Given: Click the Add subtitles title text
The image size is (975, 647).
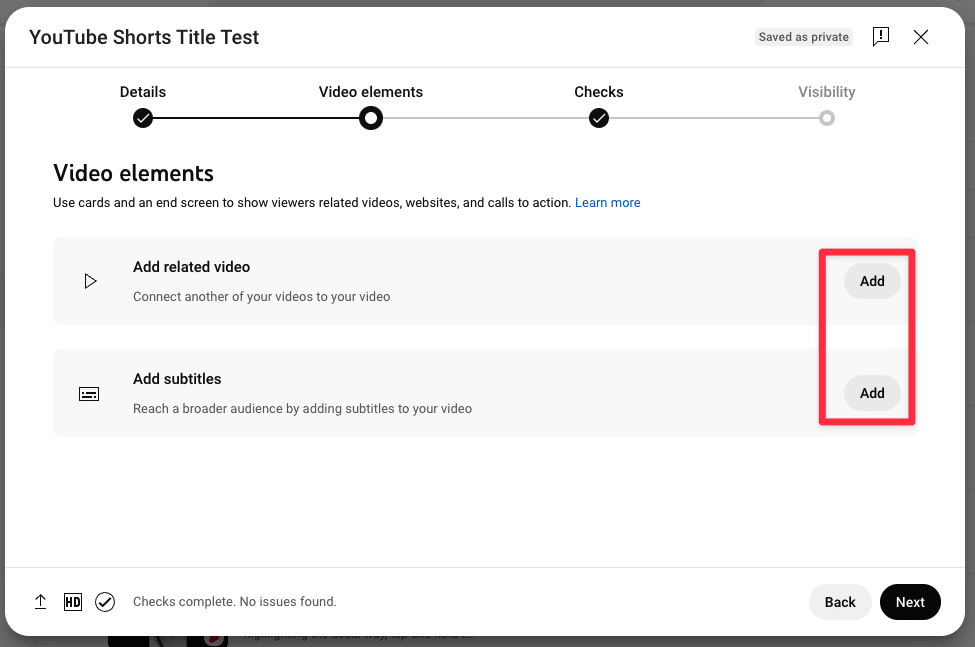Looking at the screenshot, I should [177, 379].
